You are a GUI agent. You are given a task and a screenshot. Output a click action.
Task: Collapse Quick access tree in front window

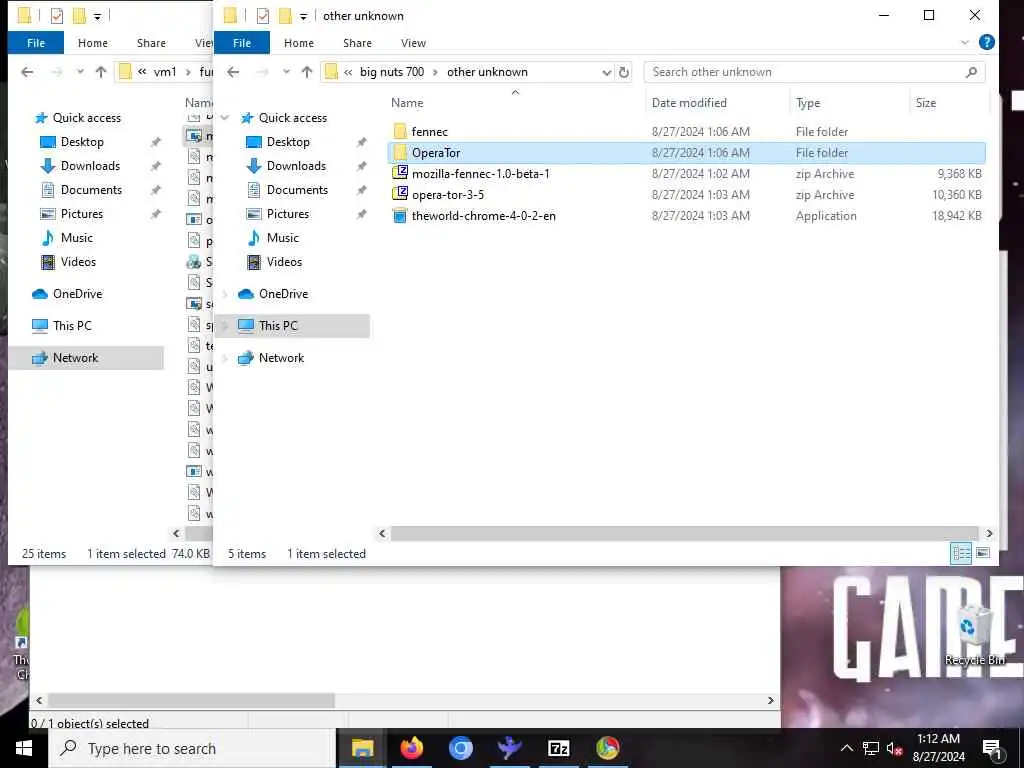tap(225, 118)
